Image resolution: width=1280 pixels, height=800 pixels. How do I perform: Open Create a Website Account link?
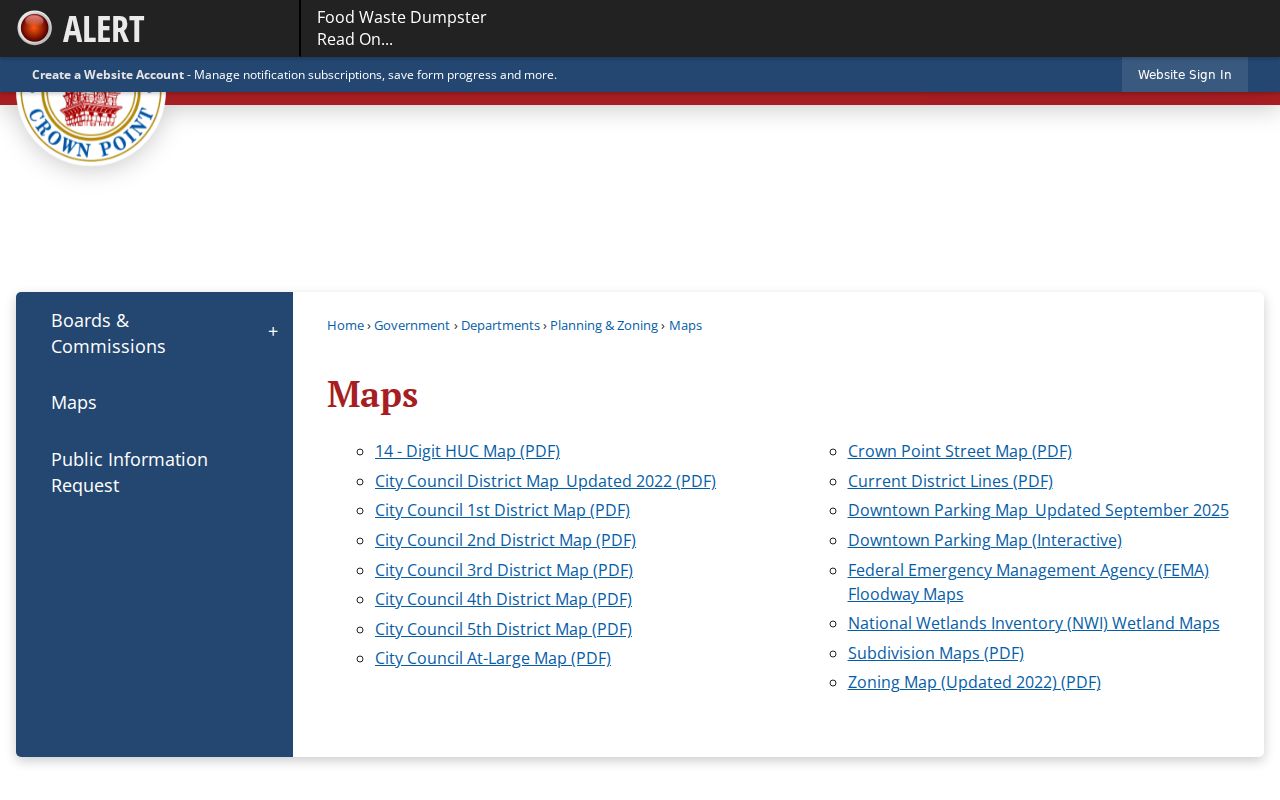pyautogui.click(x=108, y=75)
